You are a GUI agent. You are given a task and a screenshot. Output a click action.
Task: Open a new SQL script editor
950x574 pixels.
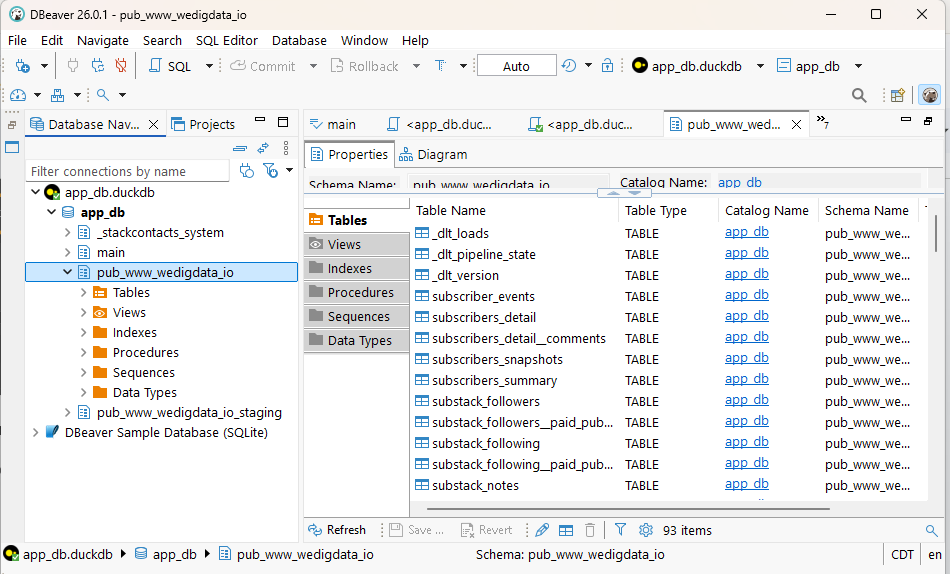[170, 66]
